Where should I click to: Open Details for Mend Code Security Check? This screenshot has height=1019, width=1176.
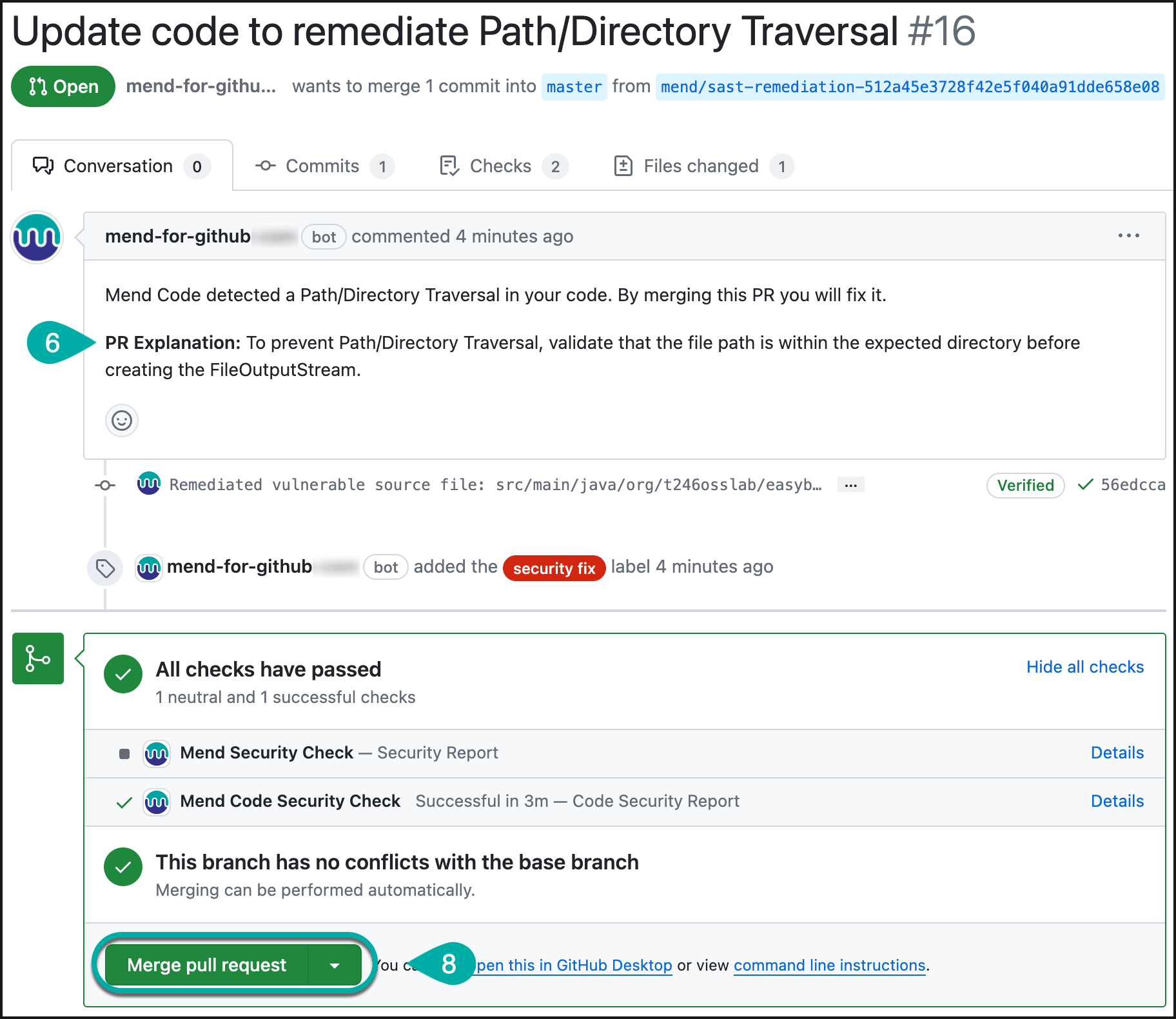coord(1117,801)
